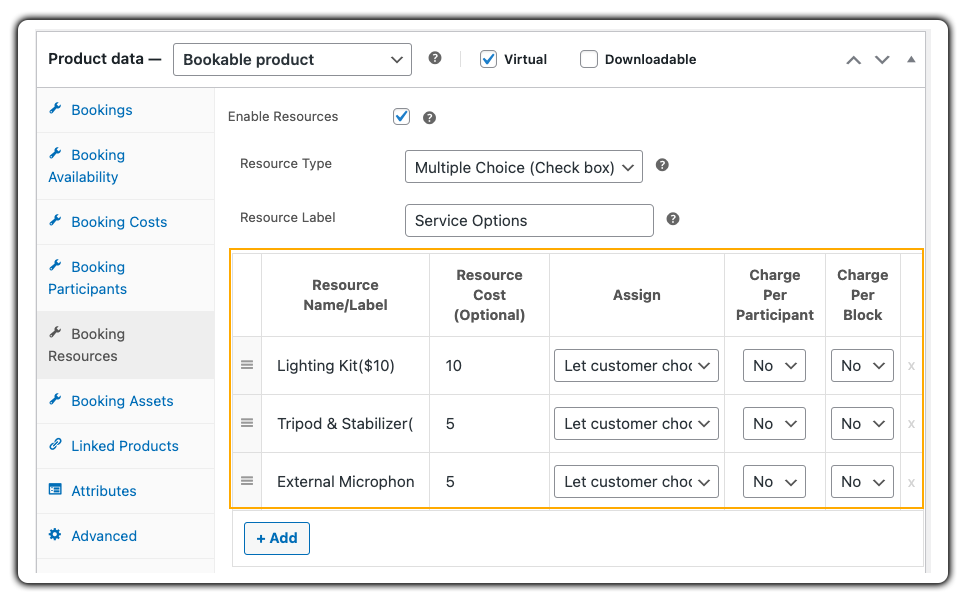Collapse the Product data panel triangle

(911, 60)
